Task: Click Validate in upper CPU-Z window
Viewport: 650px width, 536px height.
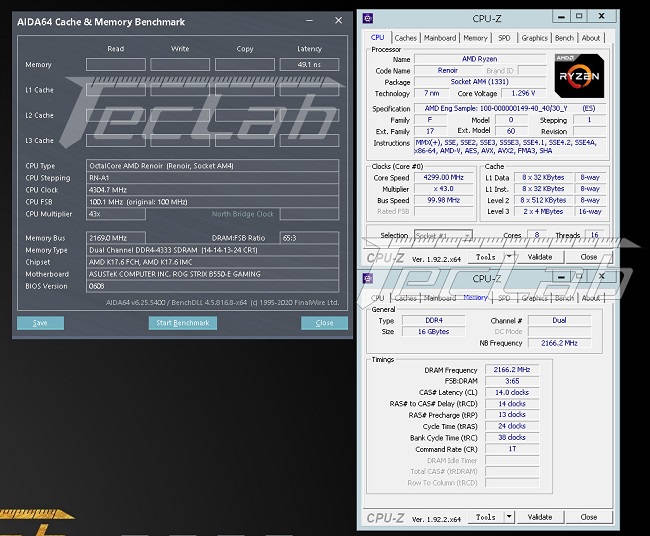Action: 540,257
